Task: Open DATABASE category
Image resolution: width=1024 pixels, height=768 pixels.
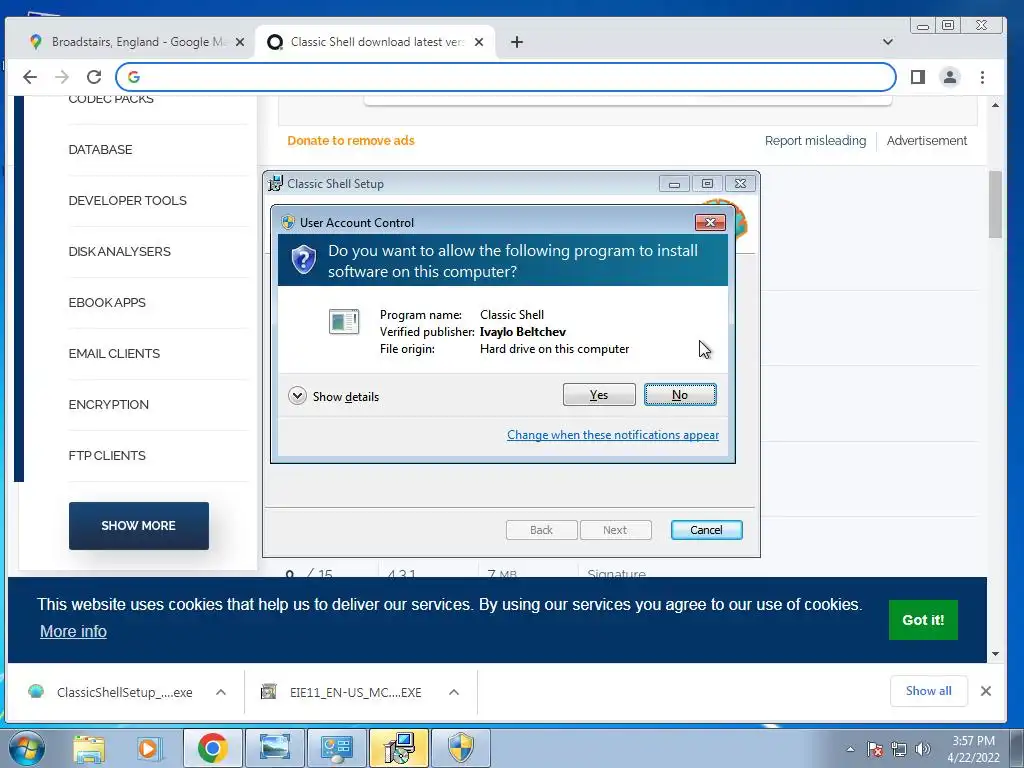Action: (x=101, y=150)
